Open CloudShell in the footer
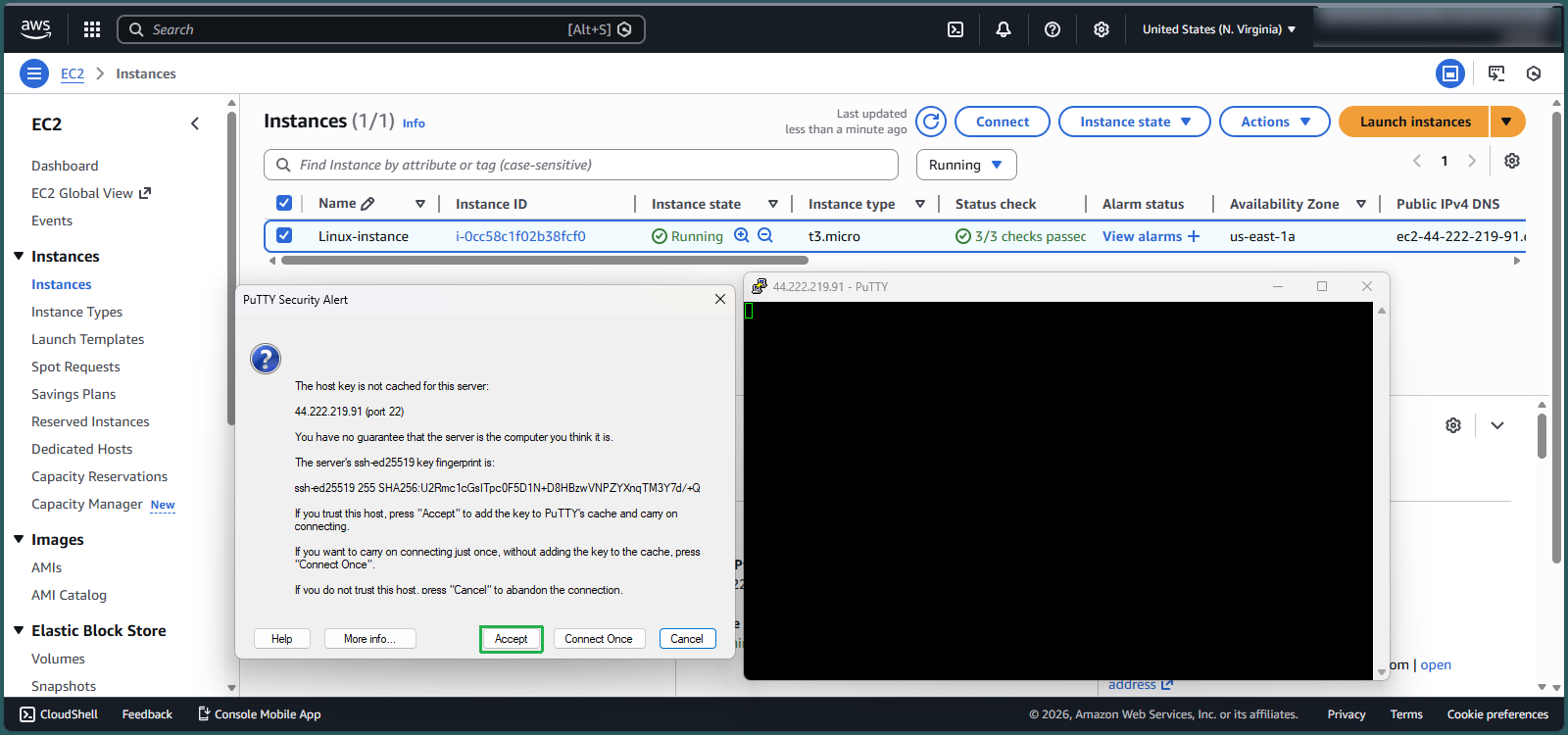Image resolution: width=1568 pixels, height=735 pixels. coord(59,714)
